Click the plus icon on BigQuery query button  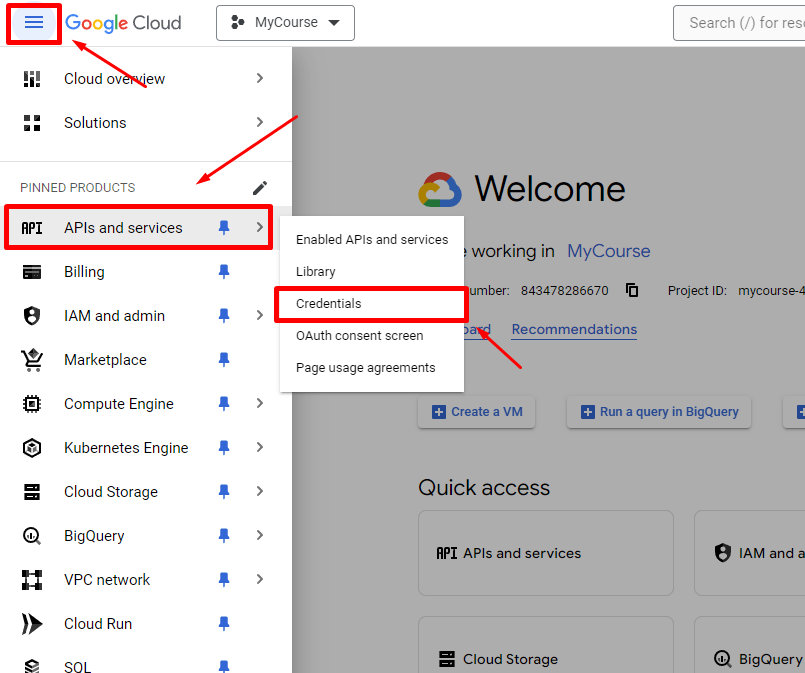pyautogui.click(x=588, y=412)
